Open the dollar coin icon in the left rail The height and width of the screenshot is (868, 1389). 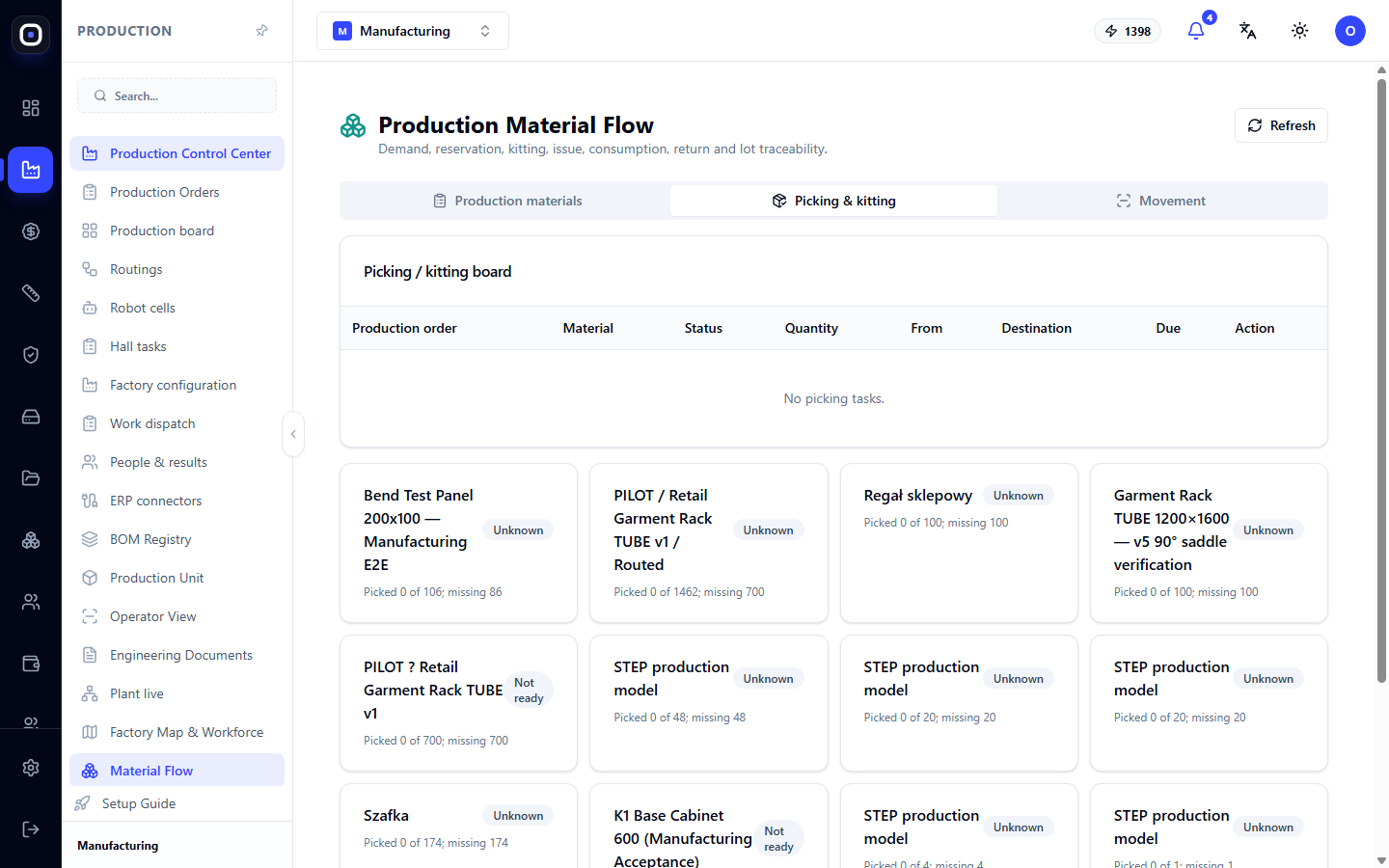point(31,231)
